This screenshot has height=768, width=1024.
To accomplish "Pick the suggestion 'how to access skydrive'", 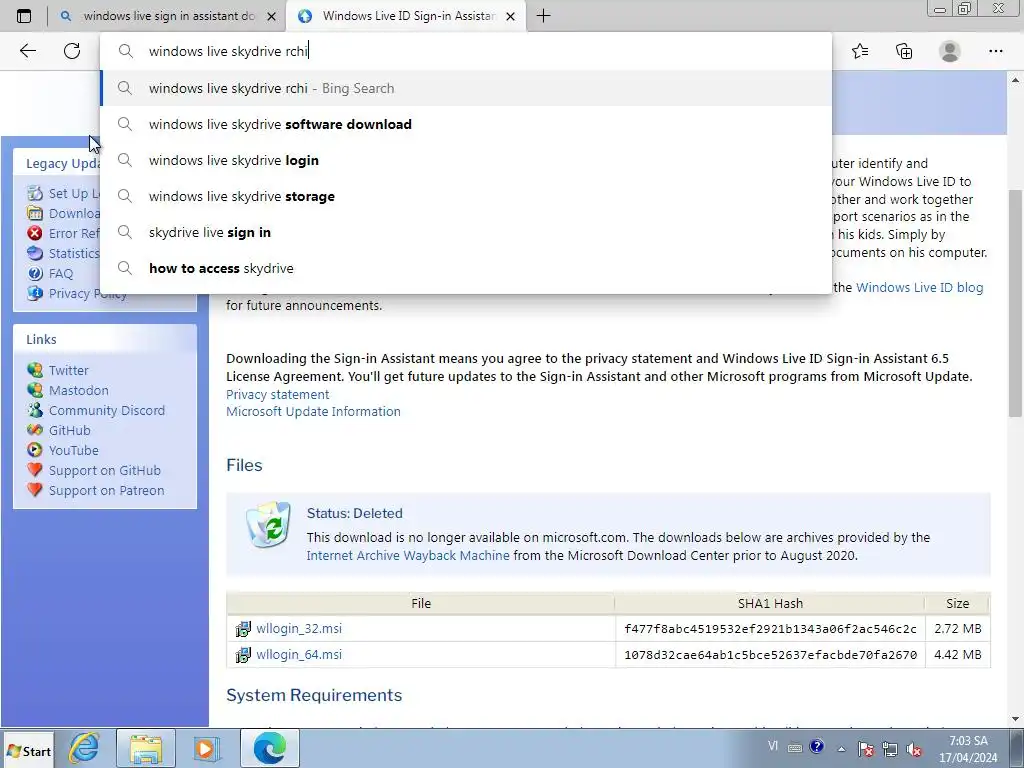I will 466,268.
